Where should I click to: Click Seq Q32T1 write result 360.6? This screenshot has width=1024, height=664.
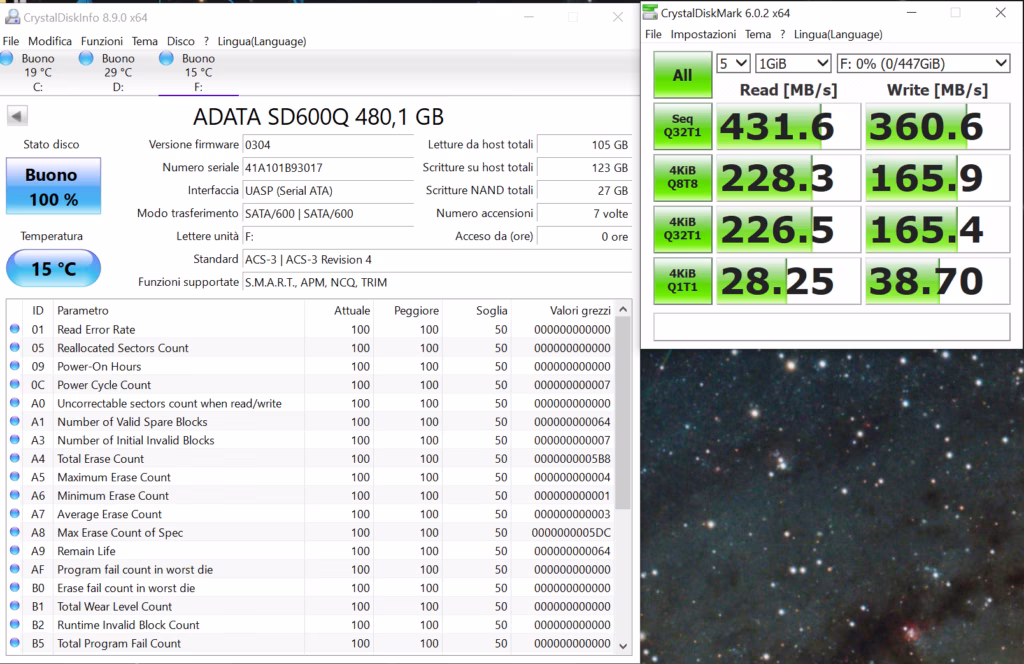(937, 126)
